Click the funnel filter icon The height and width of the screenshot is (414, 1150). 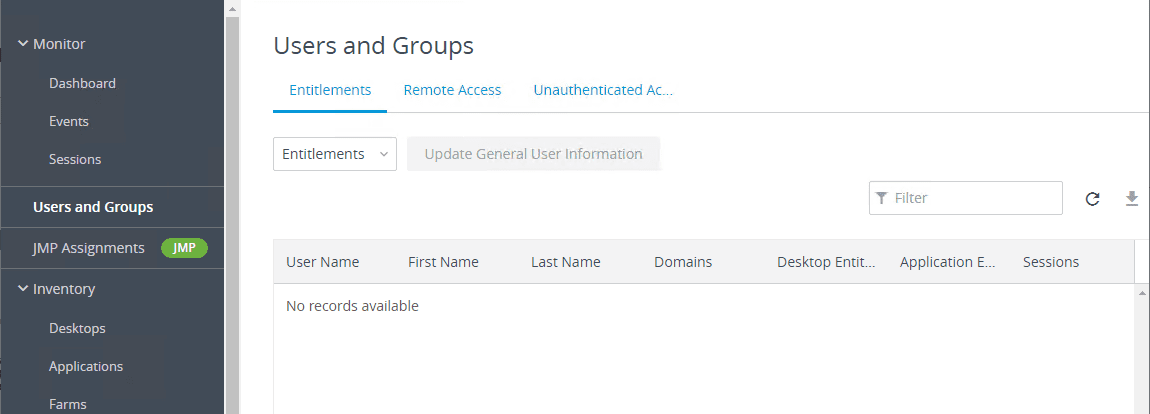881,198
